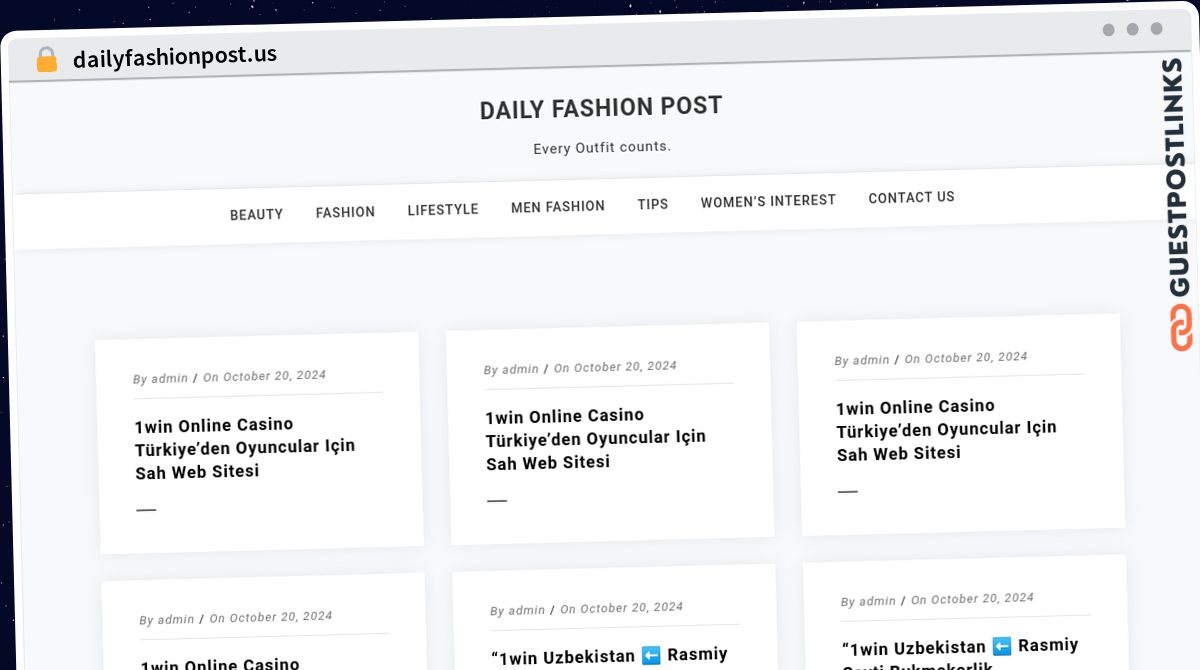The image size is (1200, 670).
Task: Open middle card's 1win Online Casino post title
Action: 596,438
